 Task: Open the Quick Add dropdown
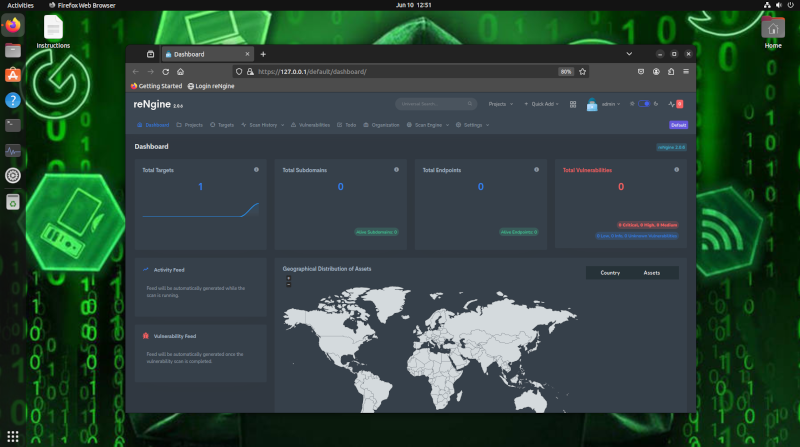point(545,104)
